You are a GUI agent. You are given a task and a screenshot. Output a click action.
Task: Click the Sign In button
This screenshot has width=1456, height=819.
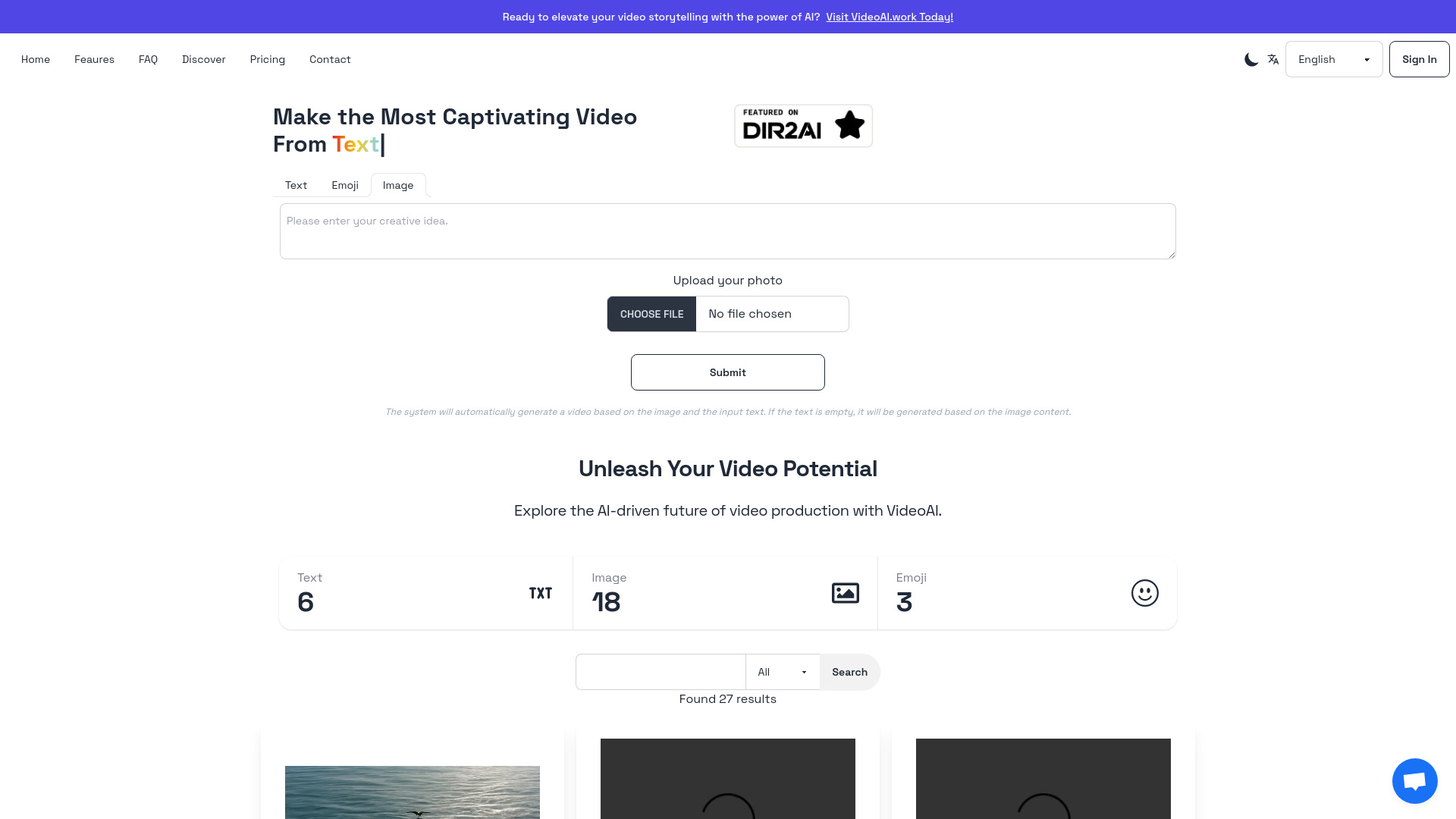pyautogui.click(x=1419, y=59)
